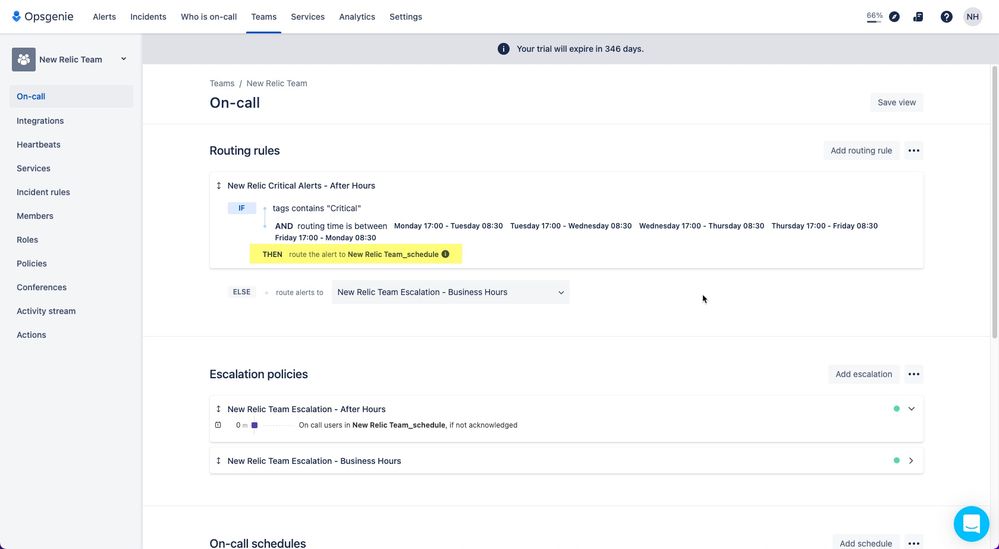Open the chat support bubble

[971, 524]
